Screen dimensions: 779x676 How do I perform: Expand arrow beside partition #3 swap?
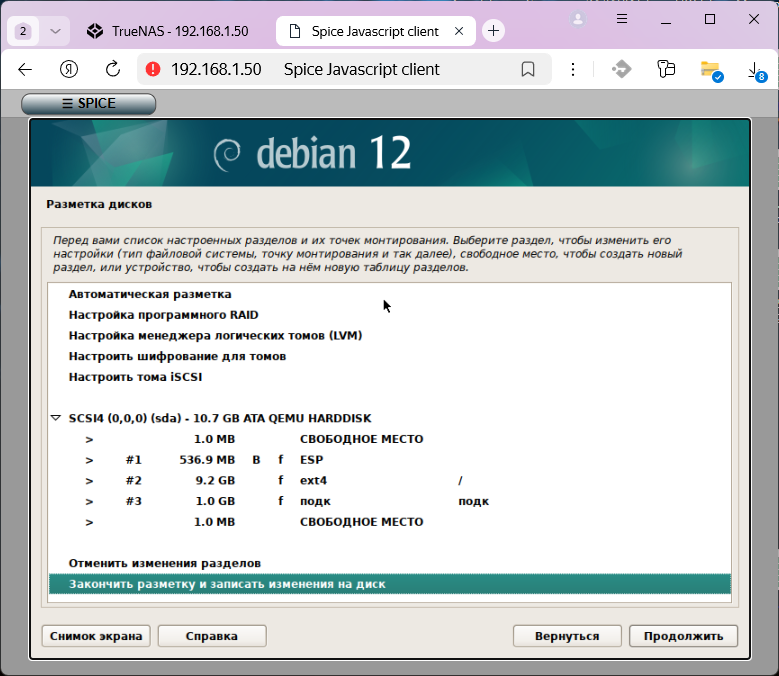pos(89,502)
